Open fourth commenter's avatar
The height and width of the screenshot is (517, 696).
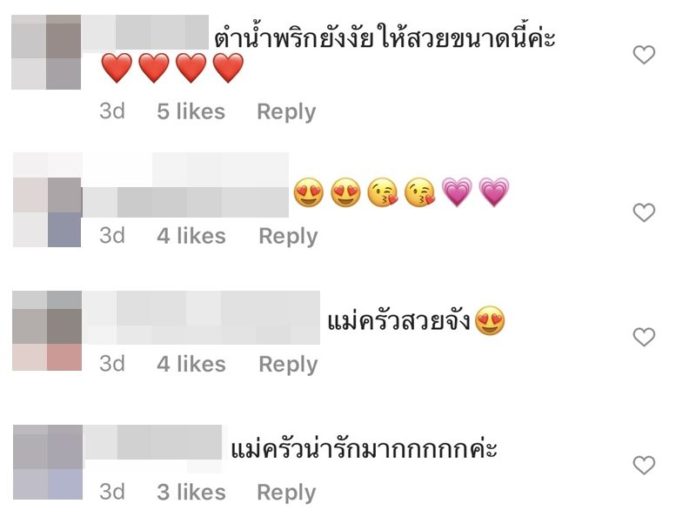coord(48,462)
